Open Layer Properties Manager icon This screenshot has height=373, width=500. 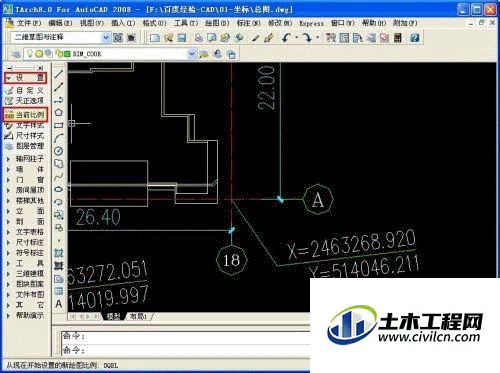[x=16, y=54]
